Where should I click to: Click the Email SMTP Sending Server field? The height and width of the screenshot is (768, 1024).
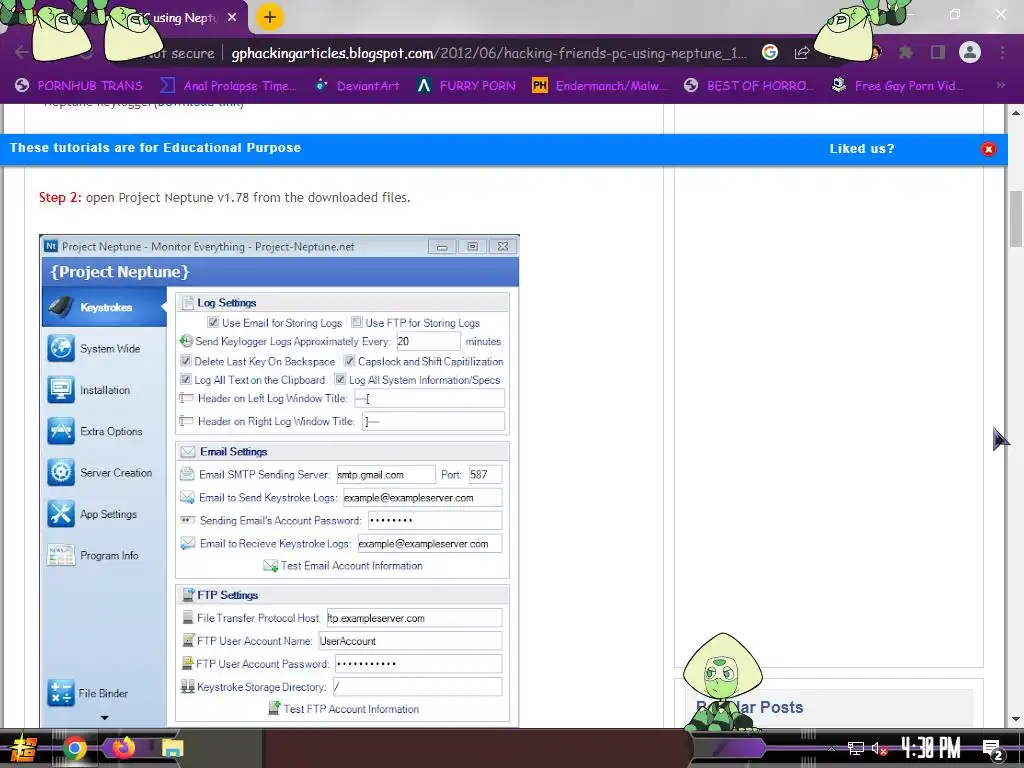pyautogui.click(x=385, y=475)
